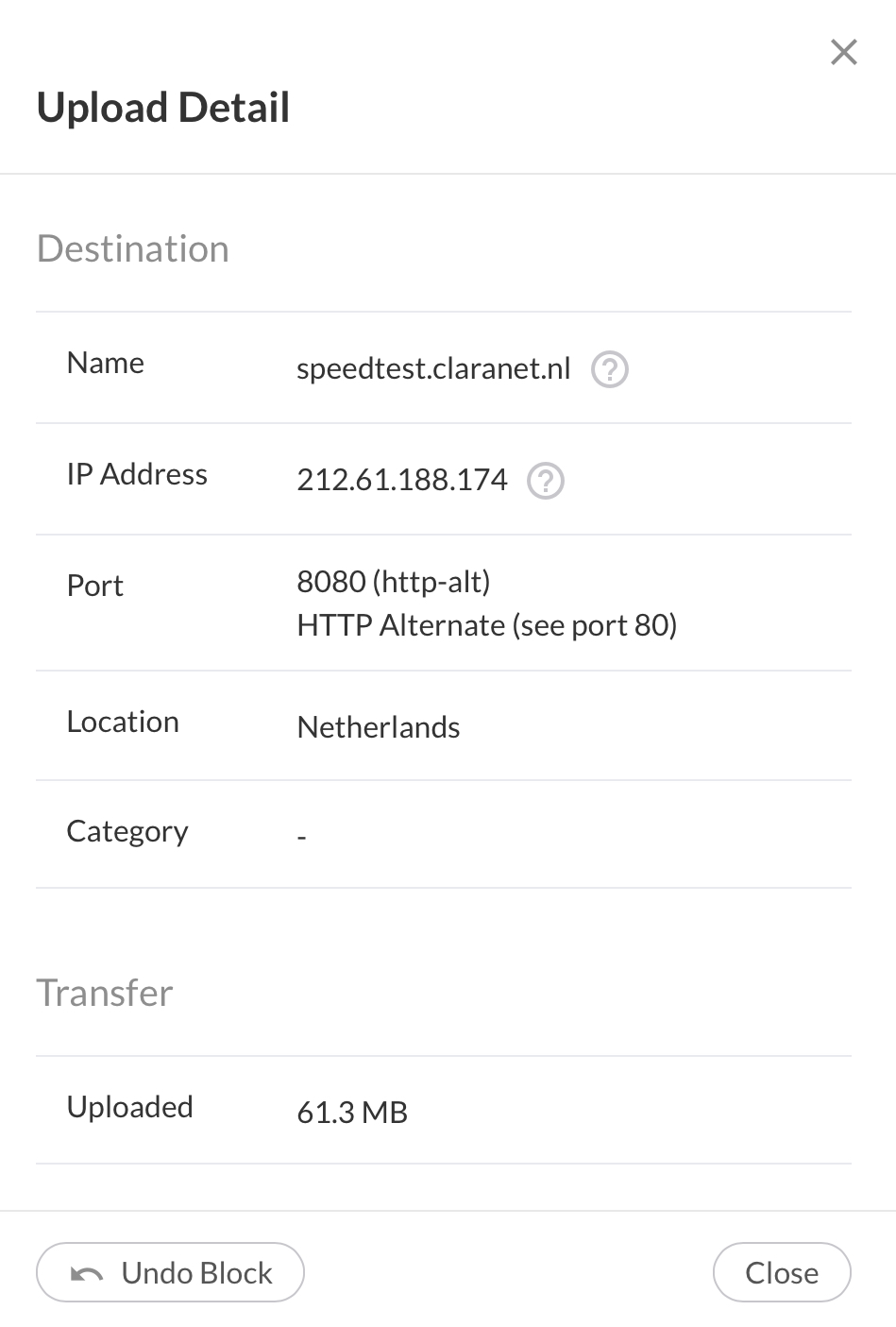
Task: Click the Destination section heading
Action: click(x=133, y=249)
